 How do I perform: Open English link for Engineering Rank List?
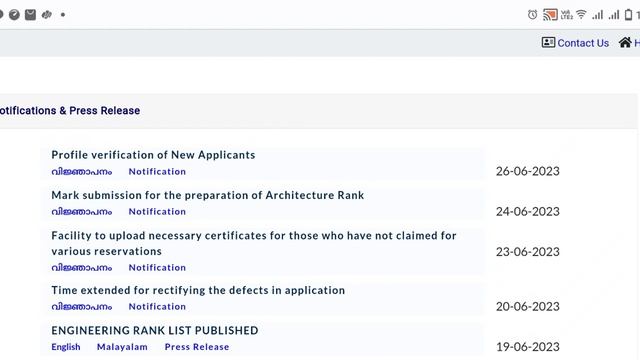pos(66,347)
